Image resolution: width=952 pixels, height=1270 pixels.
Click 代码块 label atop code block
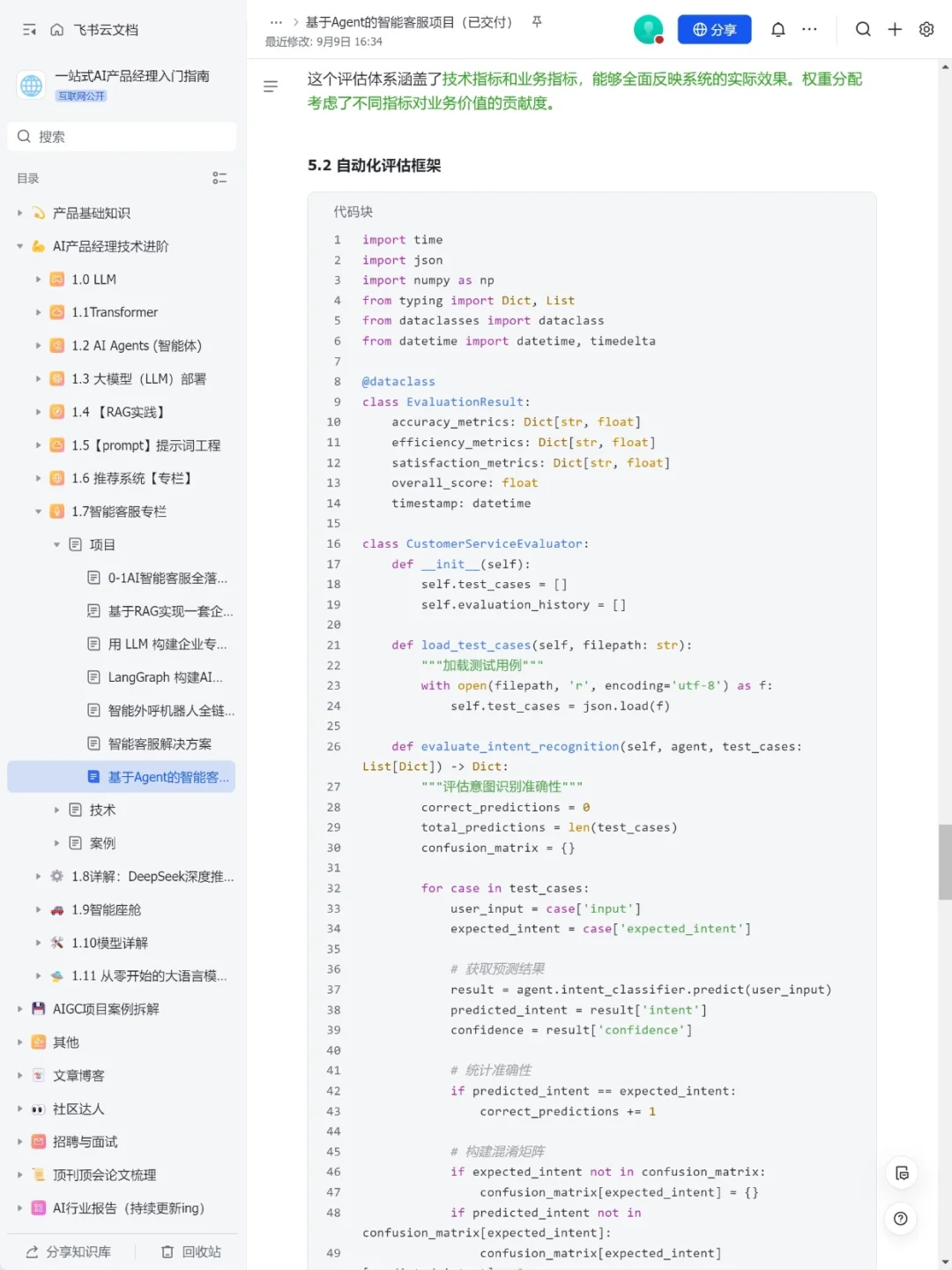(353, 212)
